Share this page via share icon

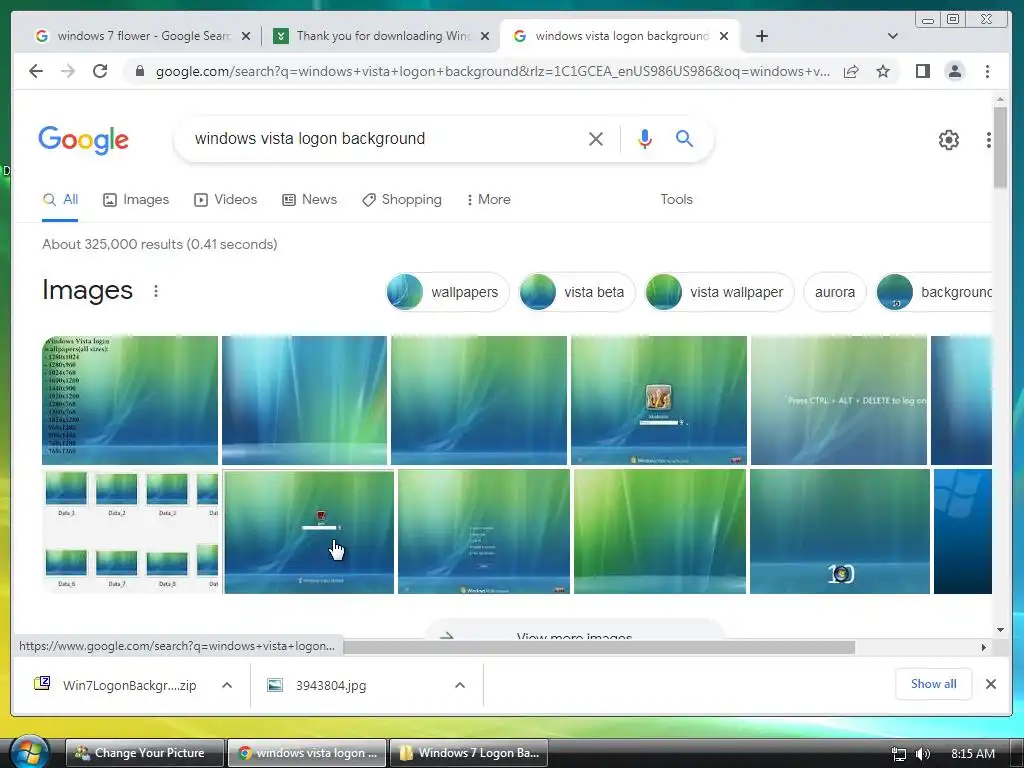coord(851,71)
